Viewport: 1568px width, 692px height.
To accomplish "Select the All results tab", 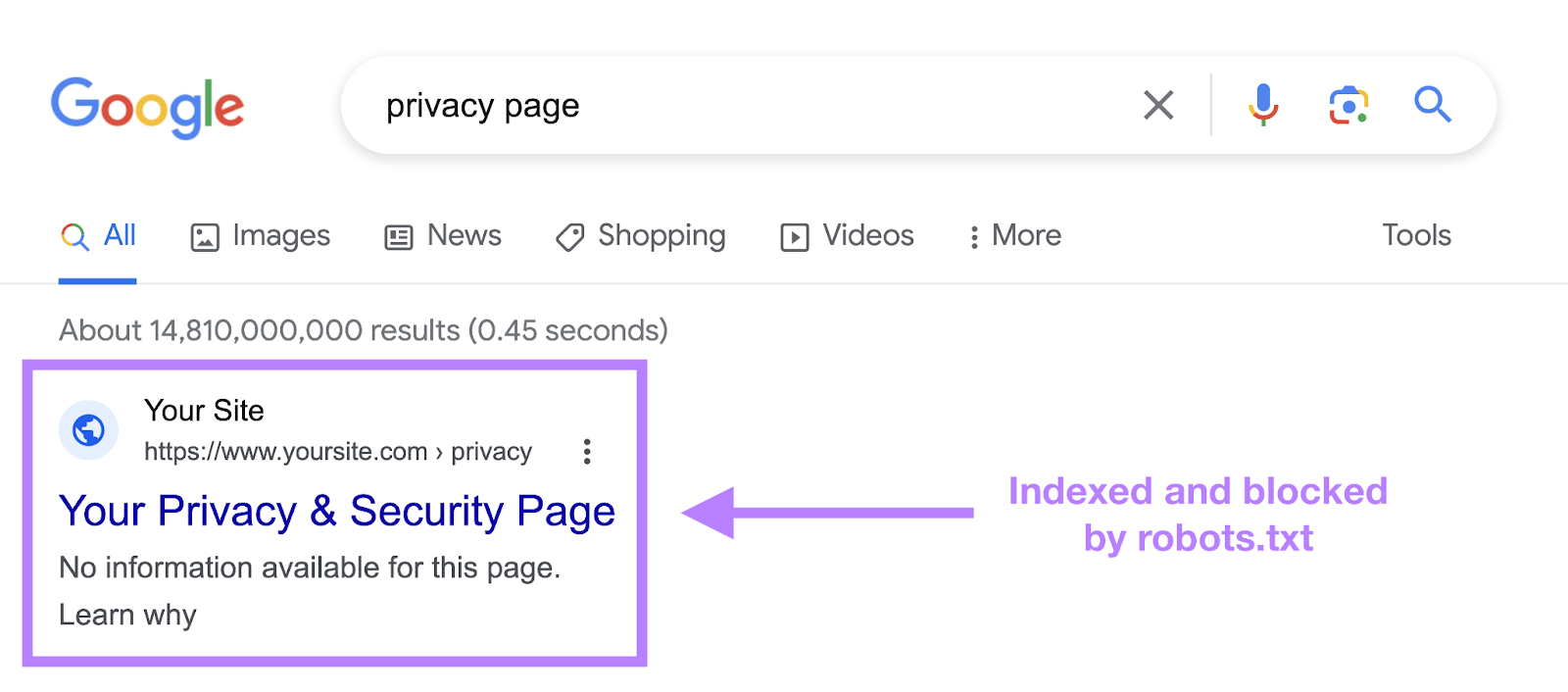I will (98, 236).
